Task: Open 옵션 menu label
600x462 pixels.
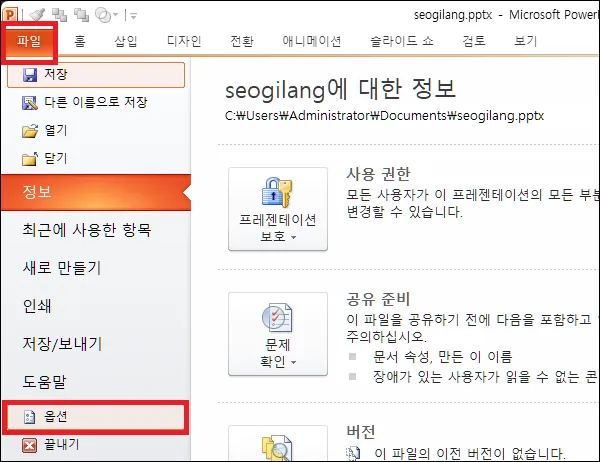Action: point(56,416)
